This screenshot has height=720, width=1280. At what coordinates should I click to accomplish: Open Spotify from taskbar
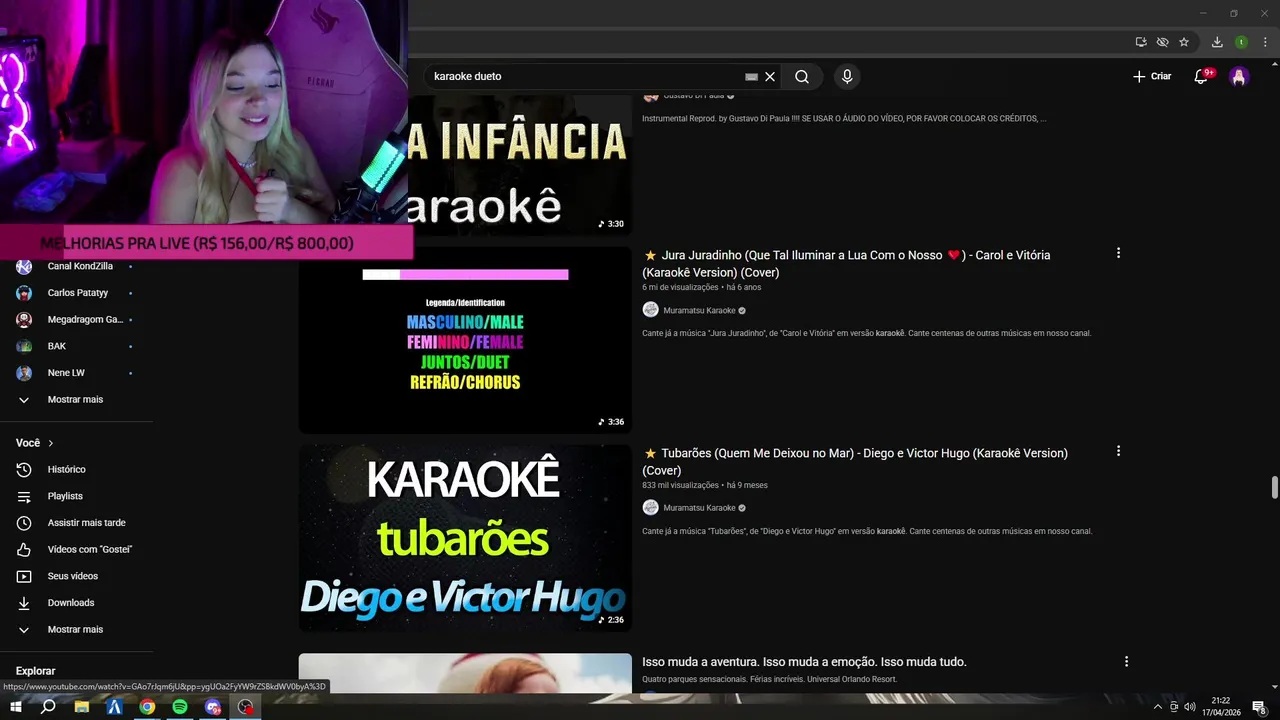[x=180, y=707]
